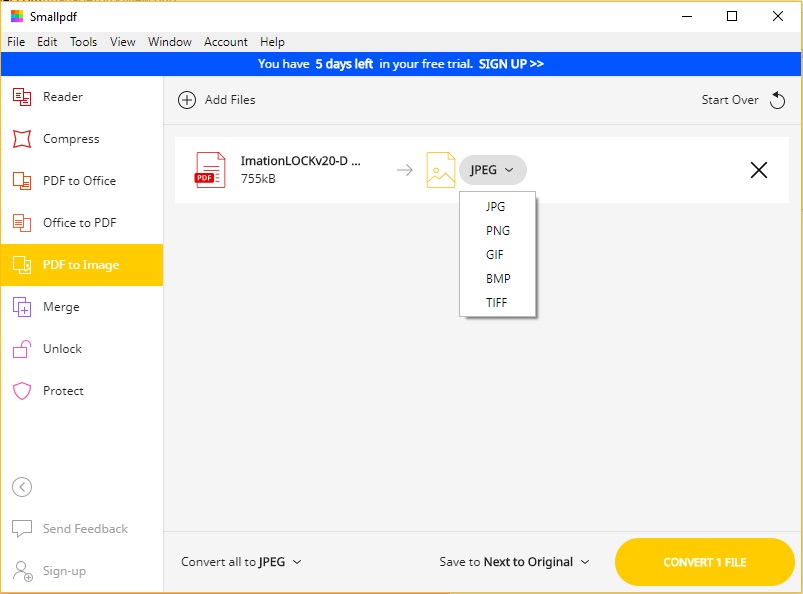803x594 pixels.
Task: Minimize the Smallpdf window
Action: click(x=687, y=16)
